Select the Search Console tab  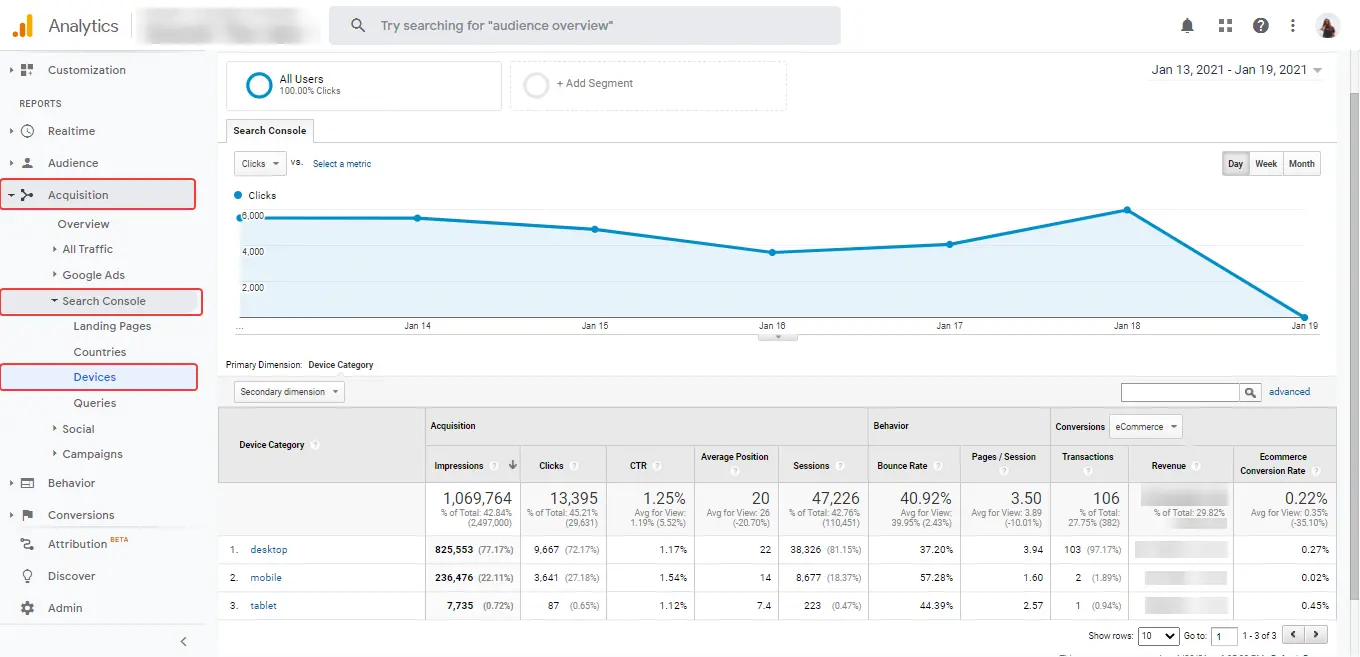tap(269, 130)
